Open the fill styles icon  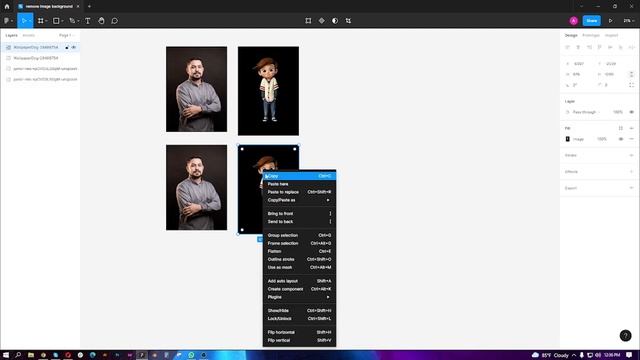pyautogui.click(x=621, y=128)
